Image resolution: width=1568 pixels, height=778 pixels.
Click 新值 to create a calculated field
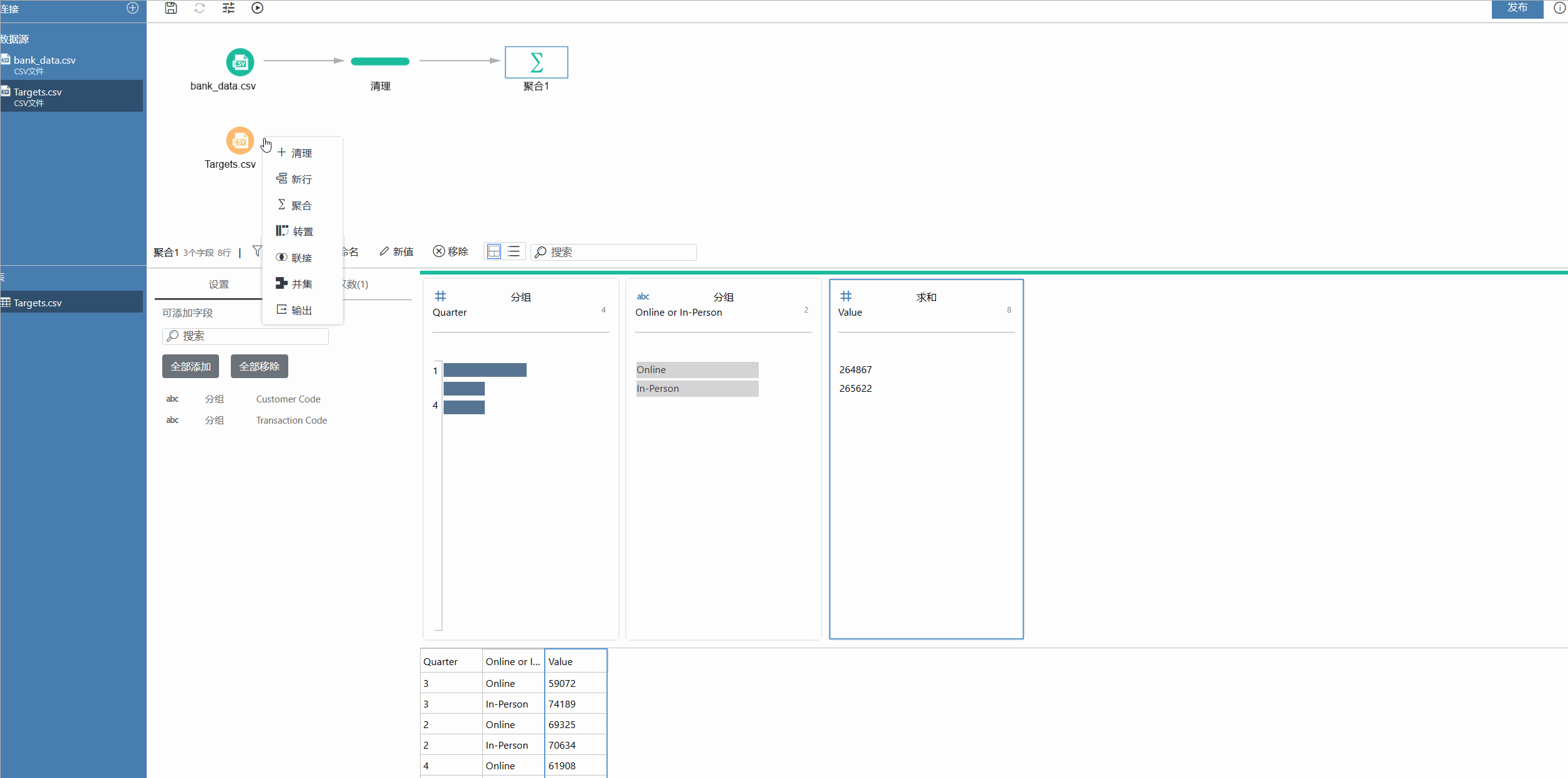pyautogui.click(x=396, y=251)
